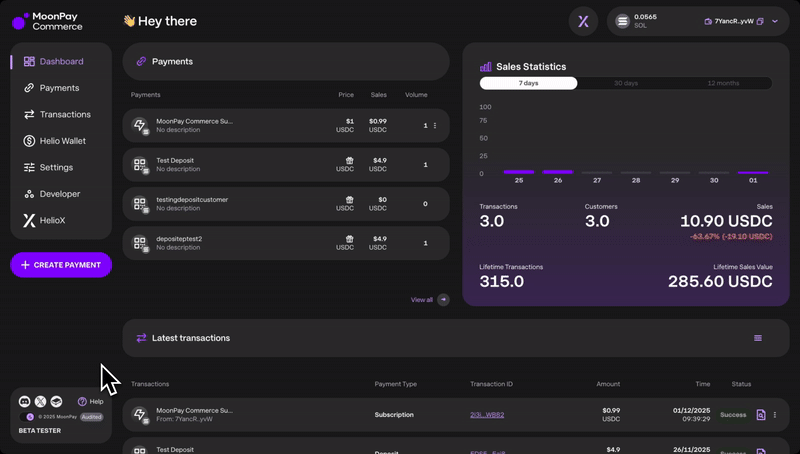Click the QR icon of Test Deposit payment

[139, 164]
